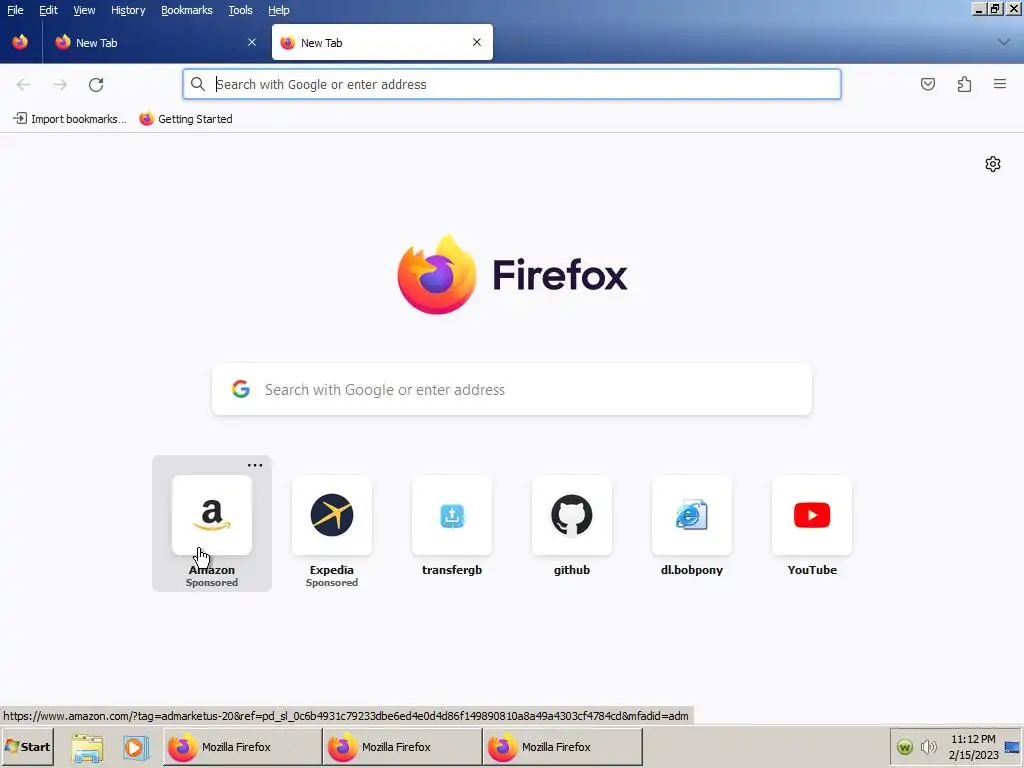Switch to the first New Tab
The width and height of the screenshot is (1024, 768).
click(x=155, y=42)
